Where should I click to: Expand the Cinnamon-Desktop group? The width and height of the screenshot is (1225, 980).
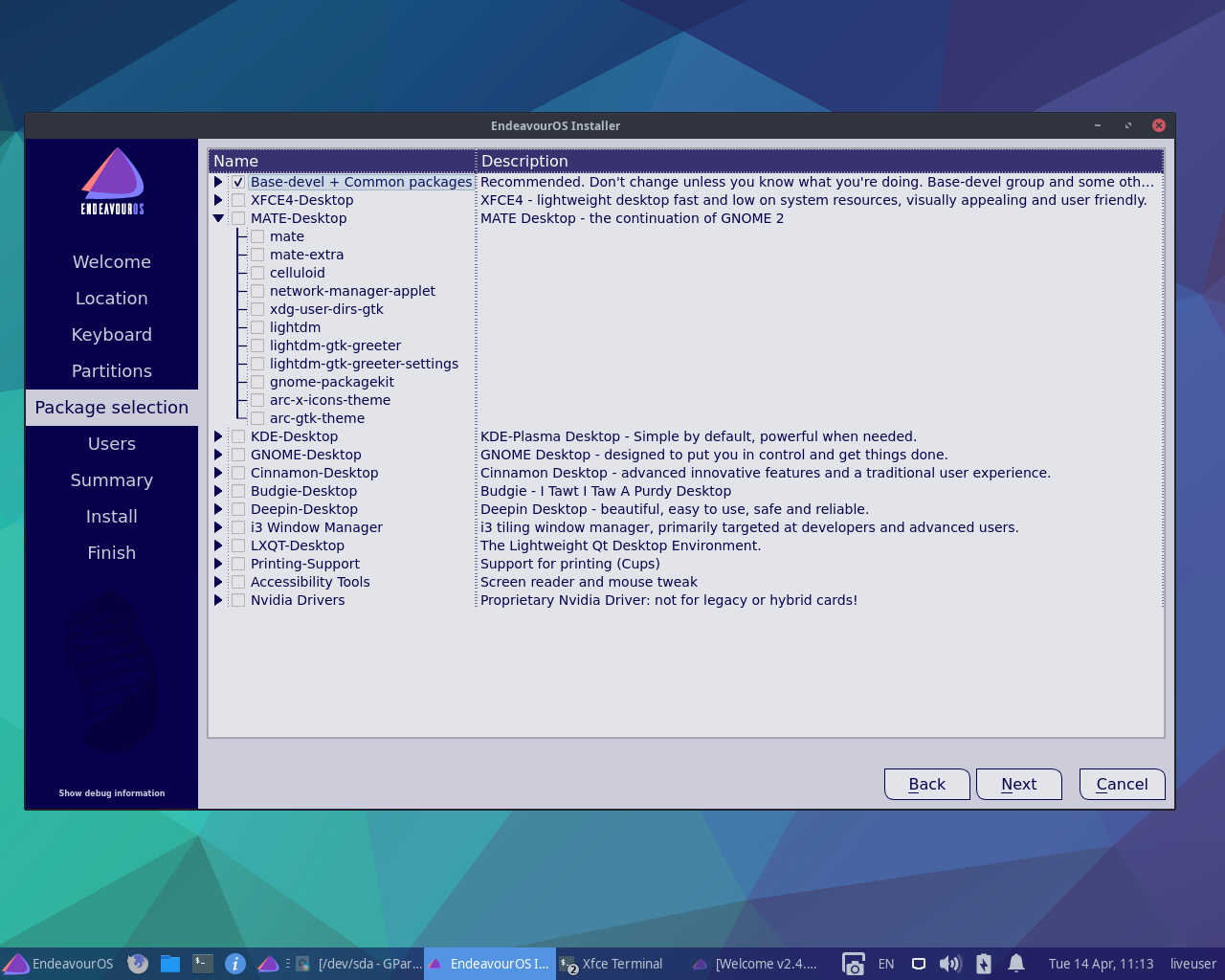218,473
